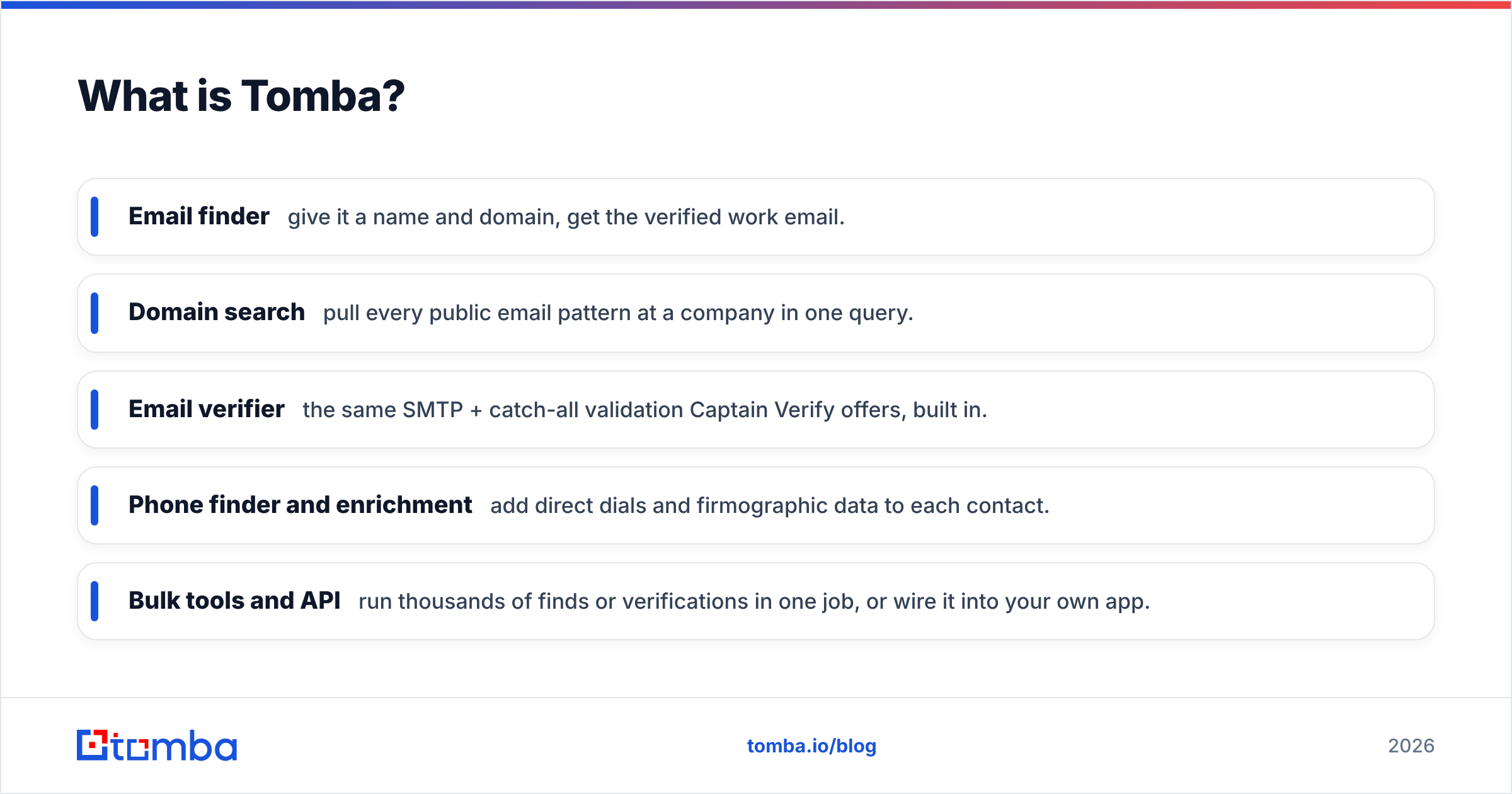Screen dimensions: 1512x794
Task: Click the "What is Tomba?" heading
Action: [241, 96]
